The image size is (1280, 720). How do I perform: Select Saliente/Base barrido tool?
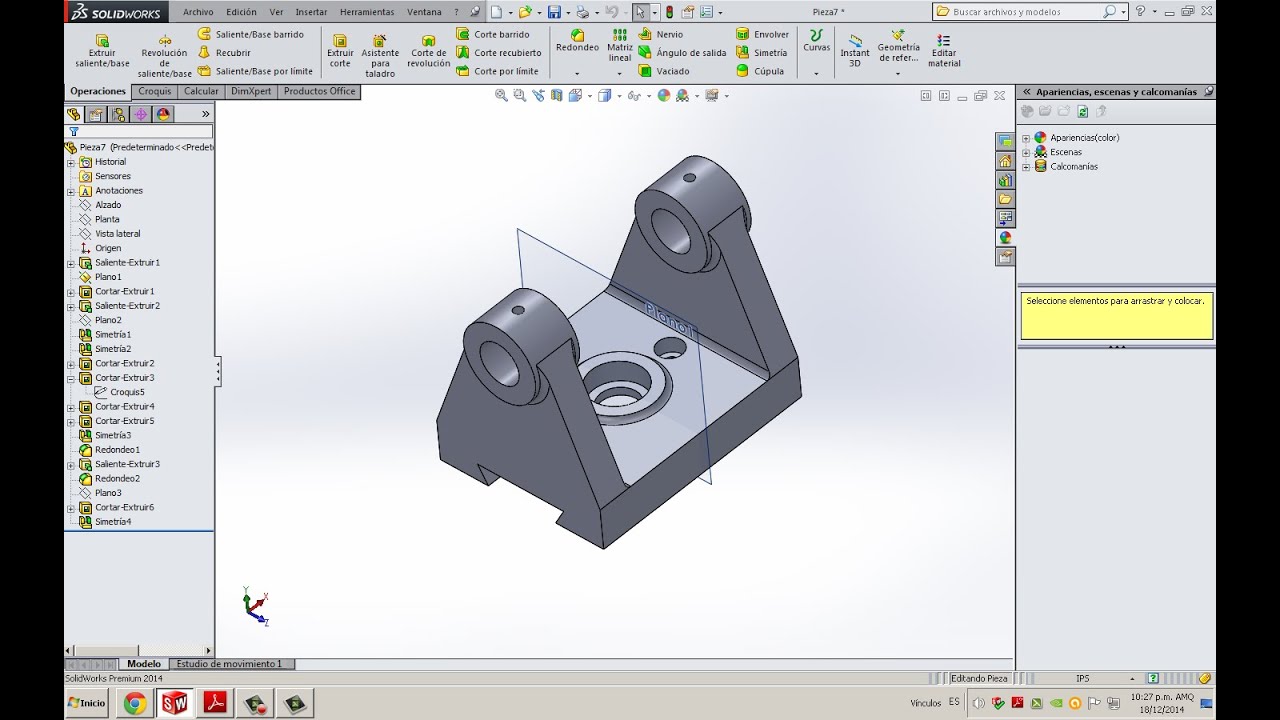point(252,34)
